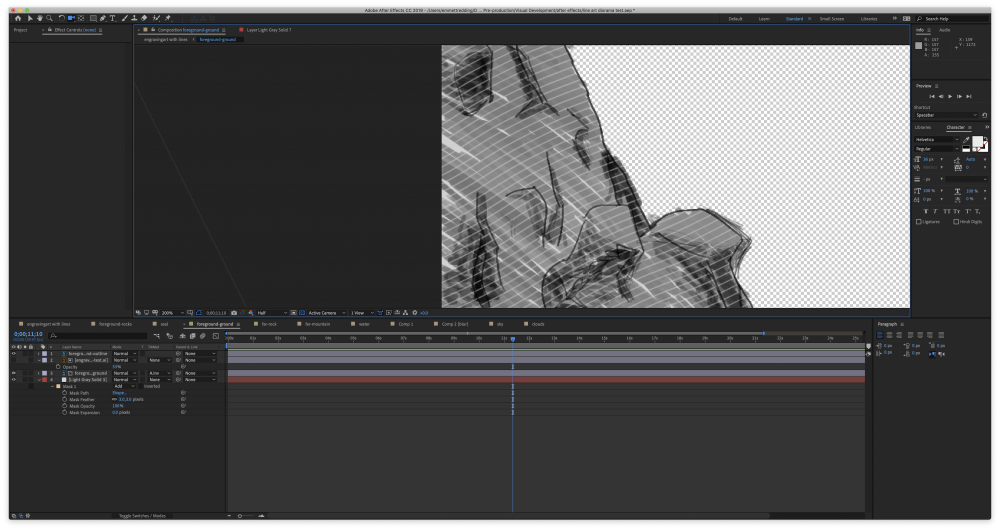Open the Spacebar shortcut dropdown
Viewport: 1000px width, 530px height.
tap(946, 115)
